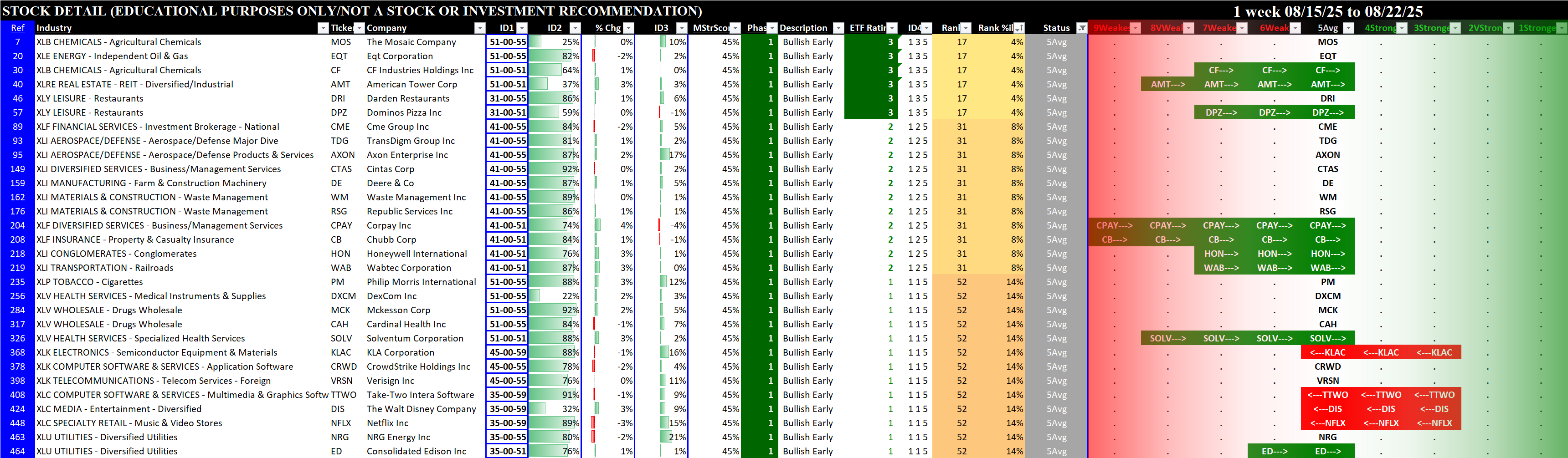Click the -3% change cell for Netflix
The image size is (1568, 458).
click(x=608, y=423)
